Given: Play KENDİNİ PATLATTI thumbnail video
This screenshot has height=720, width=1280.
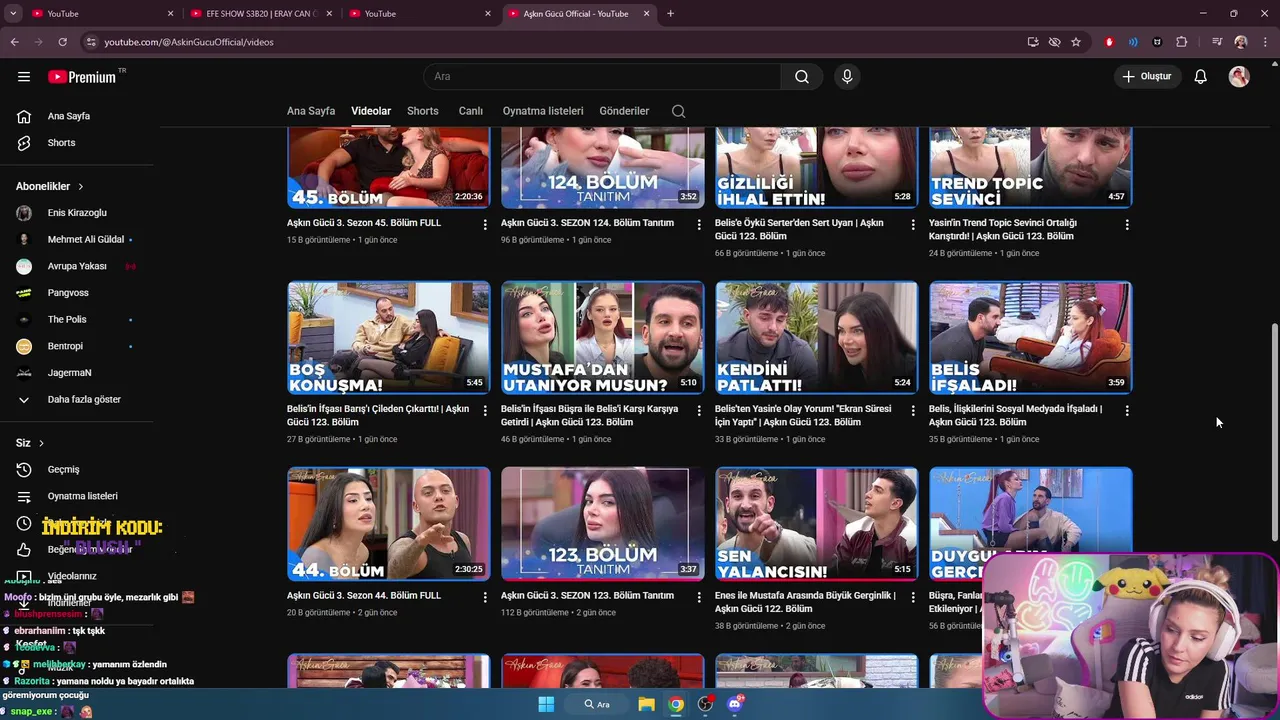Looking at the screenshot, I should pos(817,338).
